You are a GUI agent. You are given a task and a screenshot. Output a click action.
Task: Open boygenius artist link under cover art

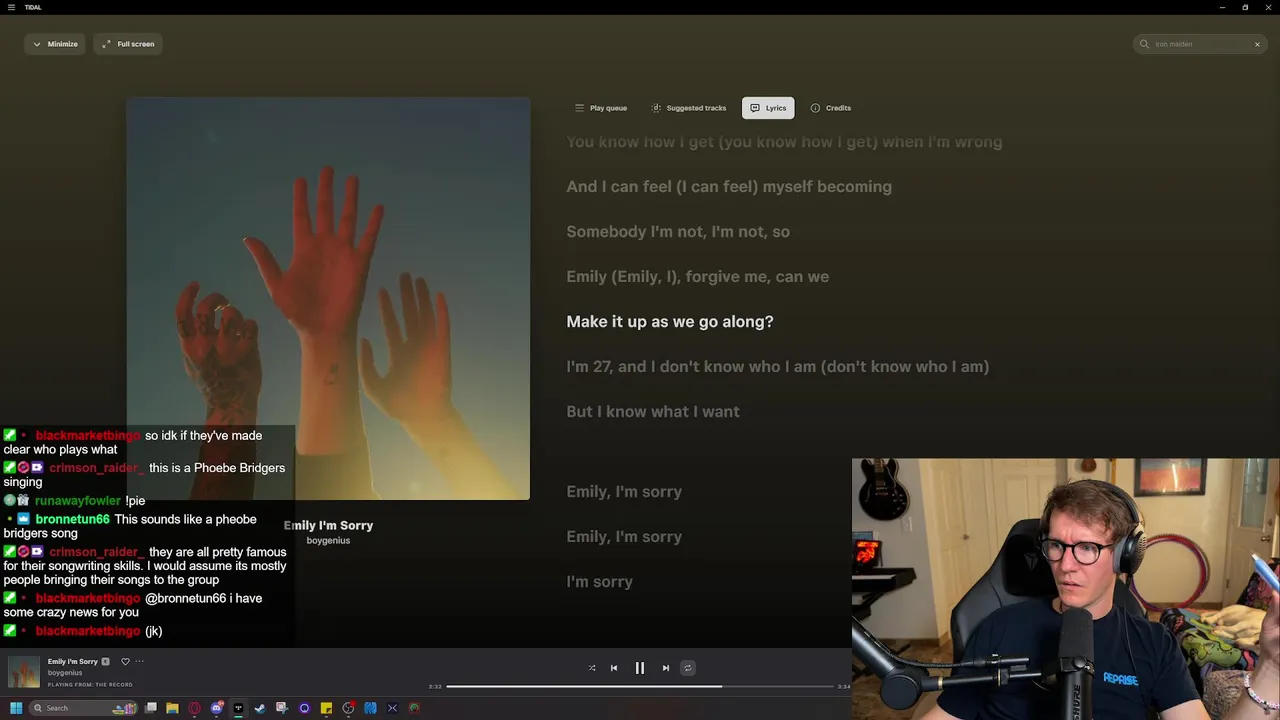[x=328, y=541]
